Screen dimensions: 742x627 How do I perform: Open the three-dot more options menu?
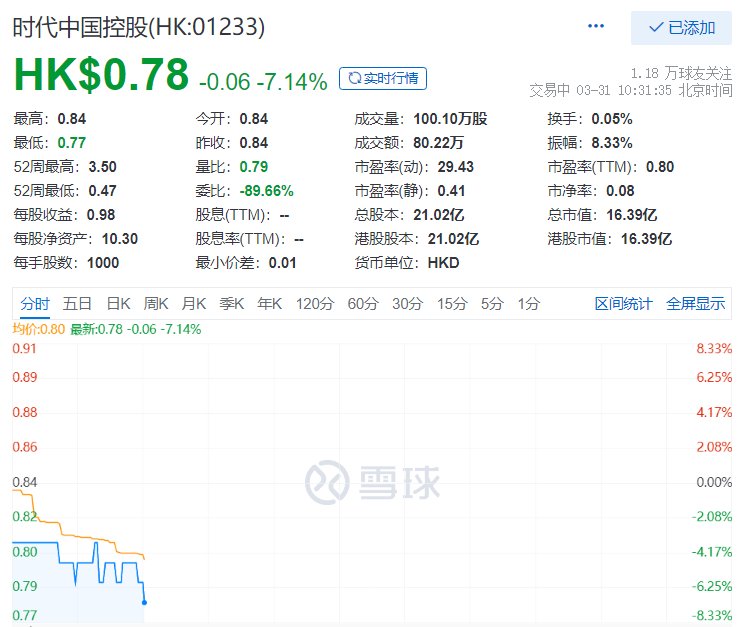pos(595,26)
